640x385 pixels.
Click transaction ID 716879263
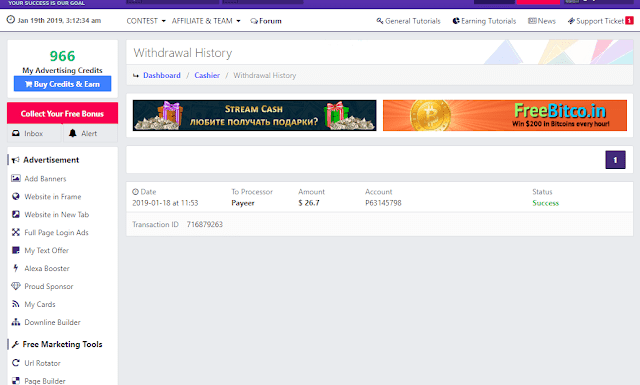click(204, 224)
